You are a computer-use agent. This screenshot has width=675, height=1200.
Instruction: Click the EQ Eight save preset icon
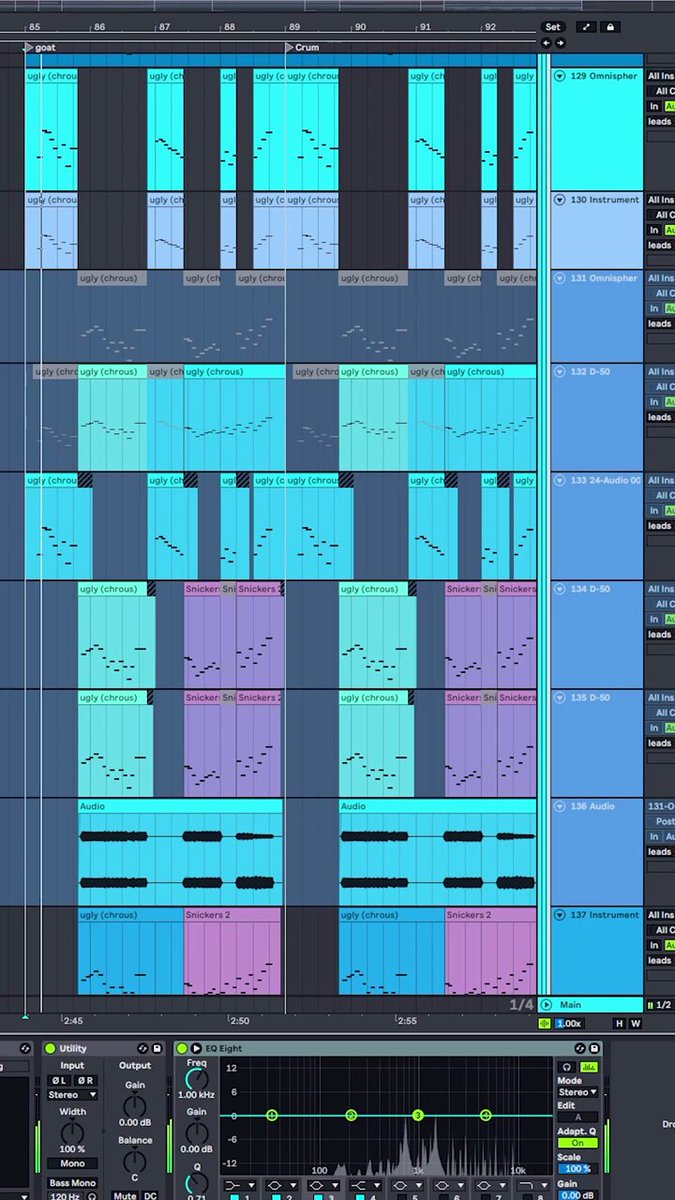pyautogui.click(x=594, y=1048)
